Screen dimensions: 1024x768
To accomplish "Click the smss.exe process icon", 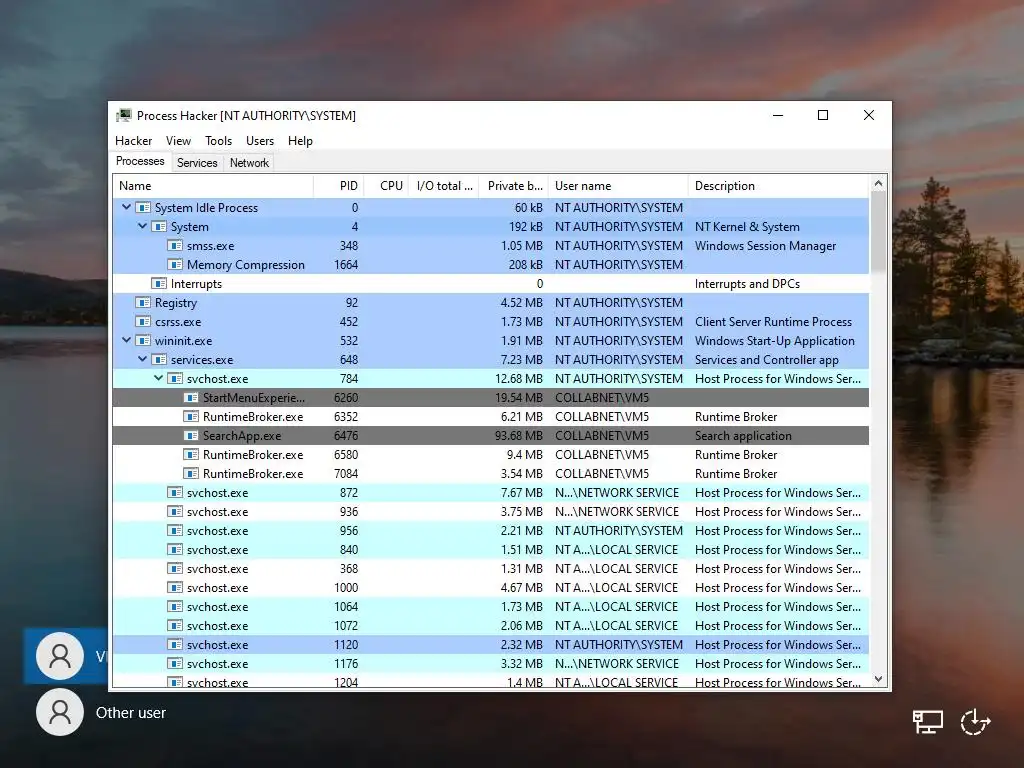I will coord(175,246).
